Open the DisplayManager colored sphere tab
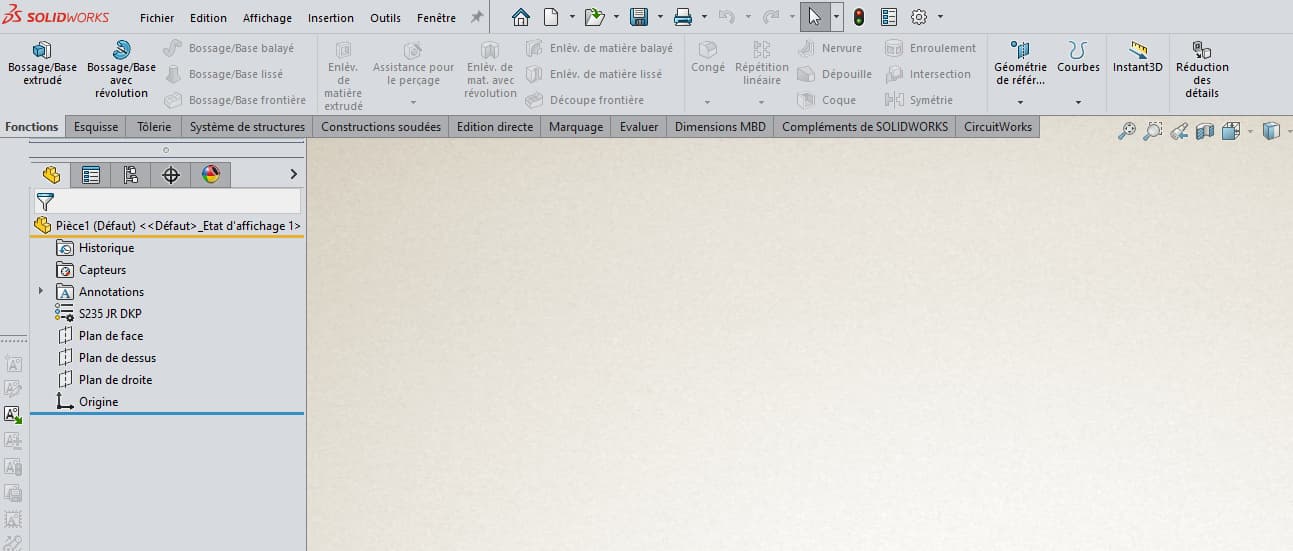1293x551 pixels. (210, 175)
